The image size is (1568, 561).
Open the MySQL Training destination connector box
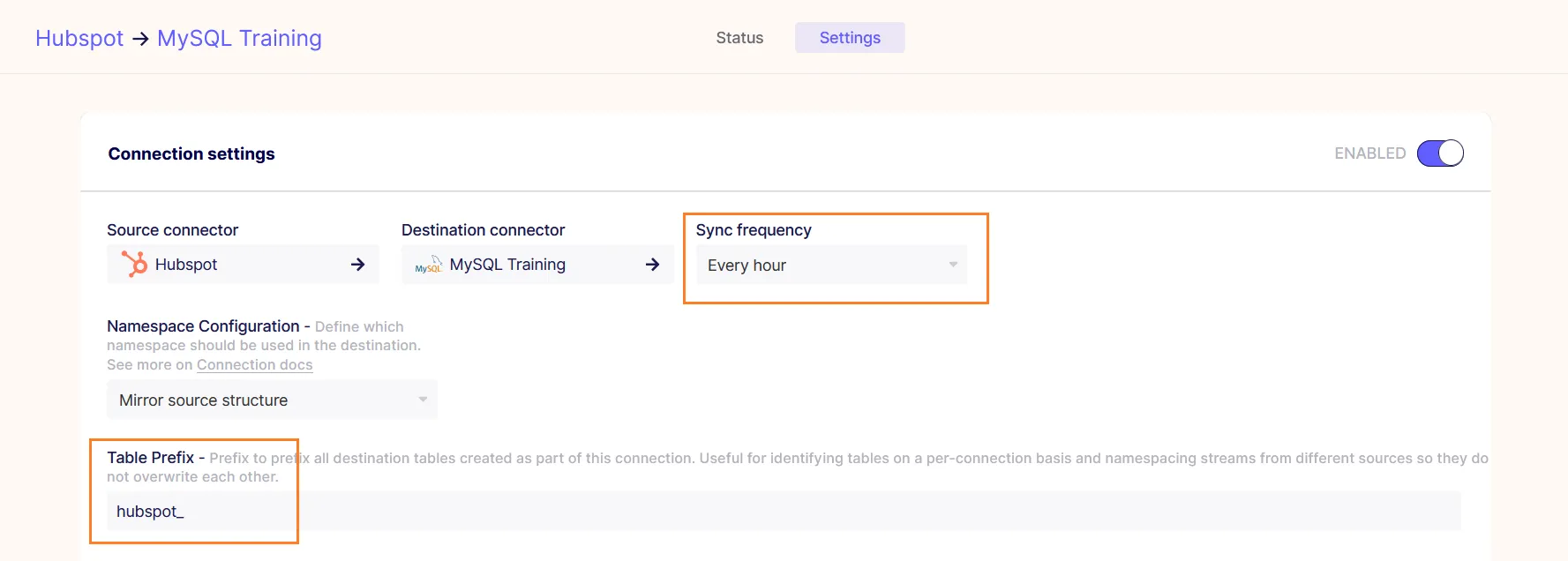tap(537, 265)
